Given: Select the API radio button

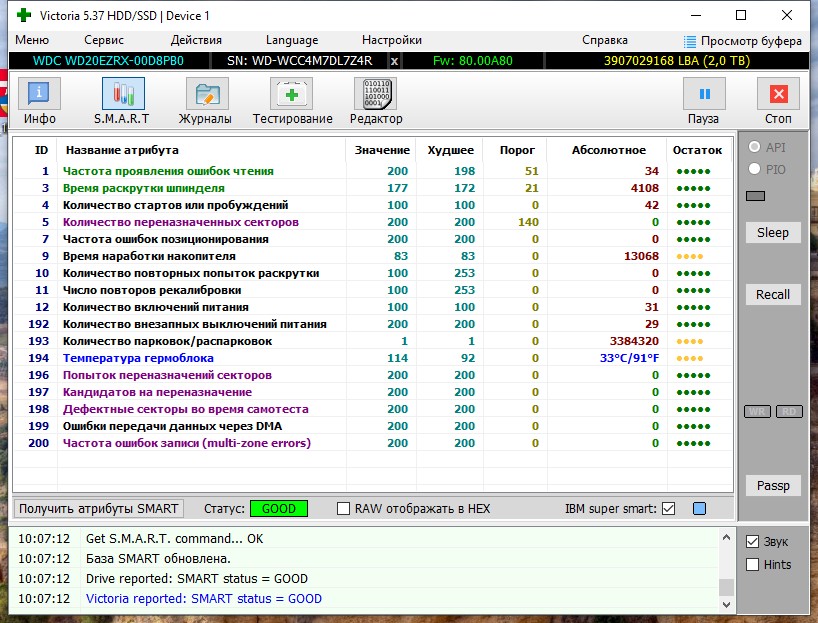Looking at the screenshot, I should coord(754,147).
